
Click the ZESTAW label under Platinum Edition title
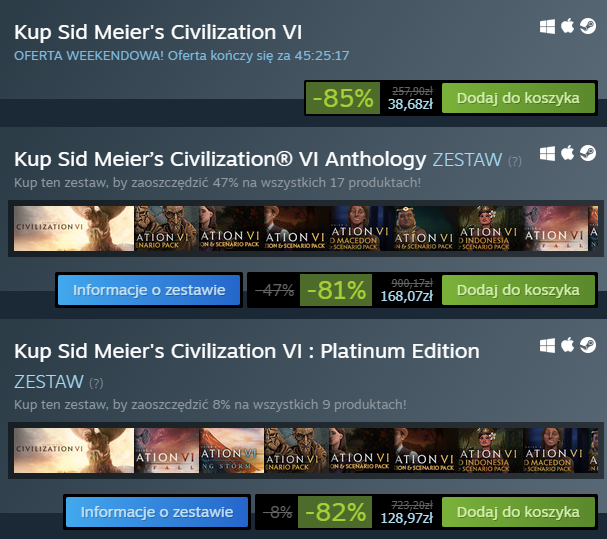[48, 382]
